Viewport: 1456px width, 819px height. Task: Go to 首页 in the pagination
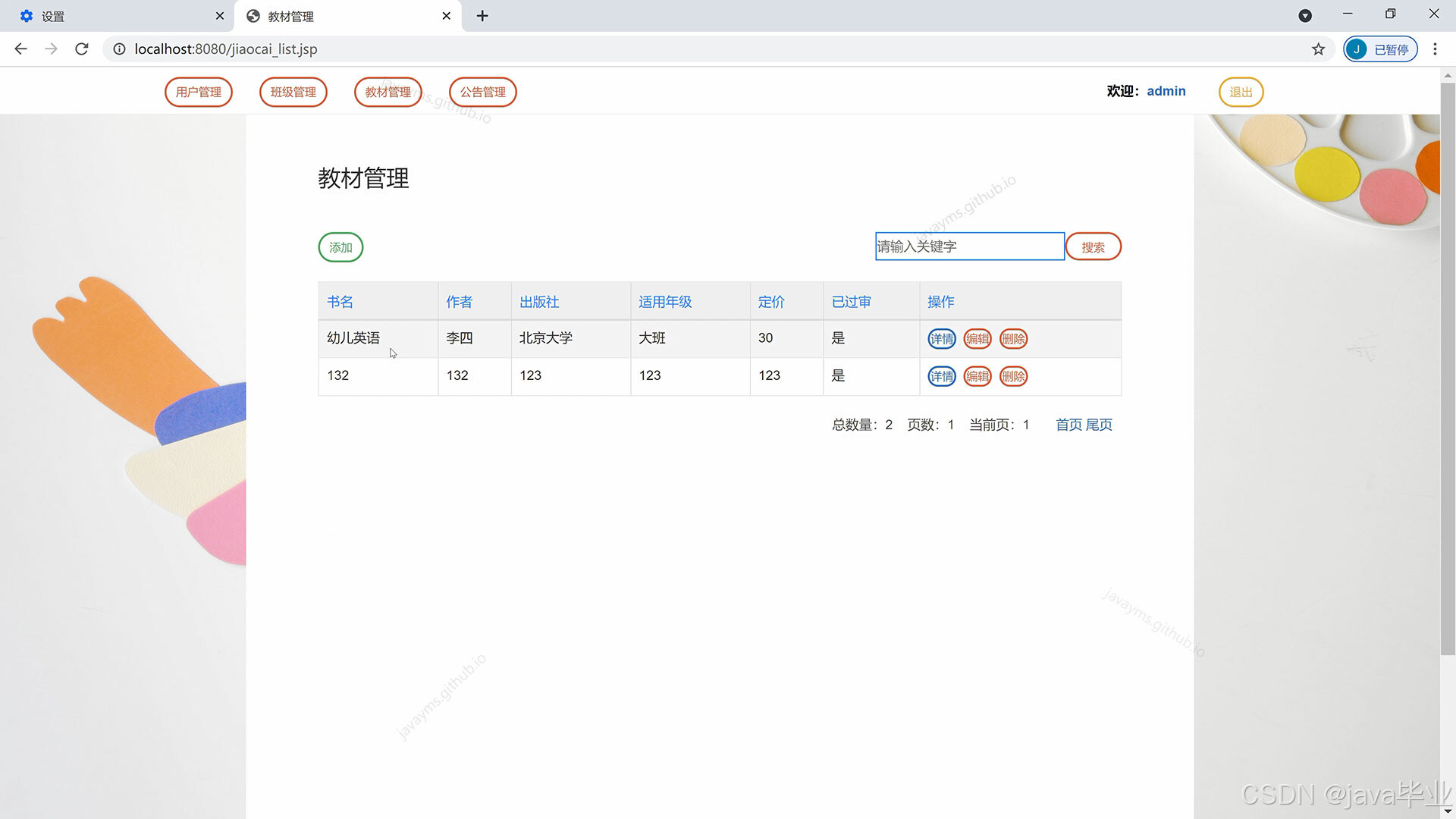pyautogui.click(x=1069, y=425)
